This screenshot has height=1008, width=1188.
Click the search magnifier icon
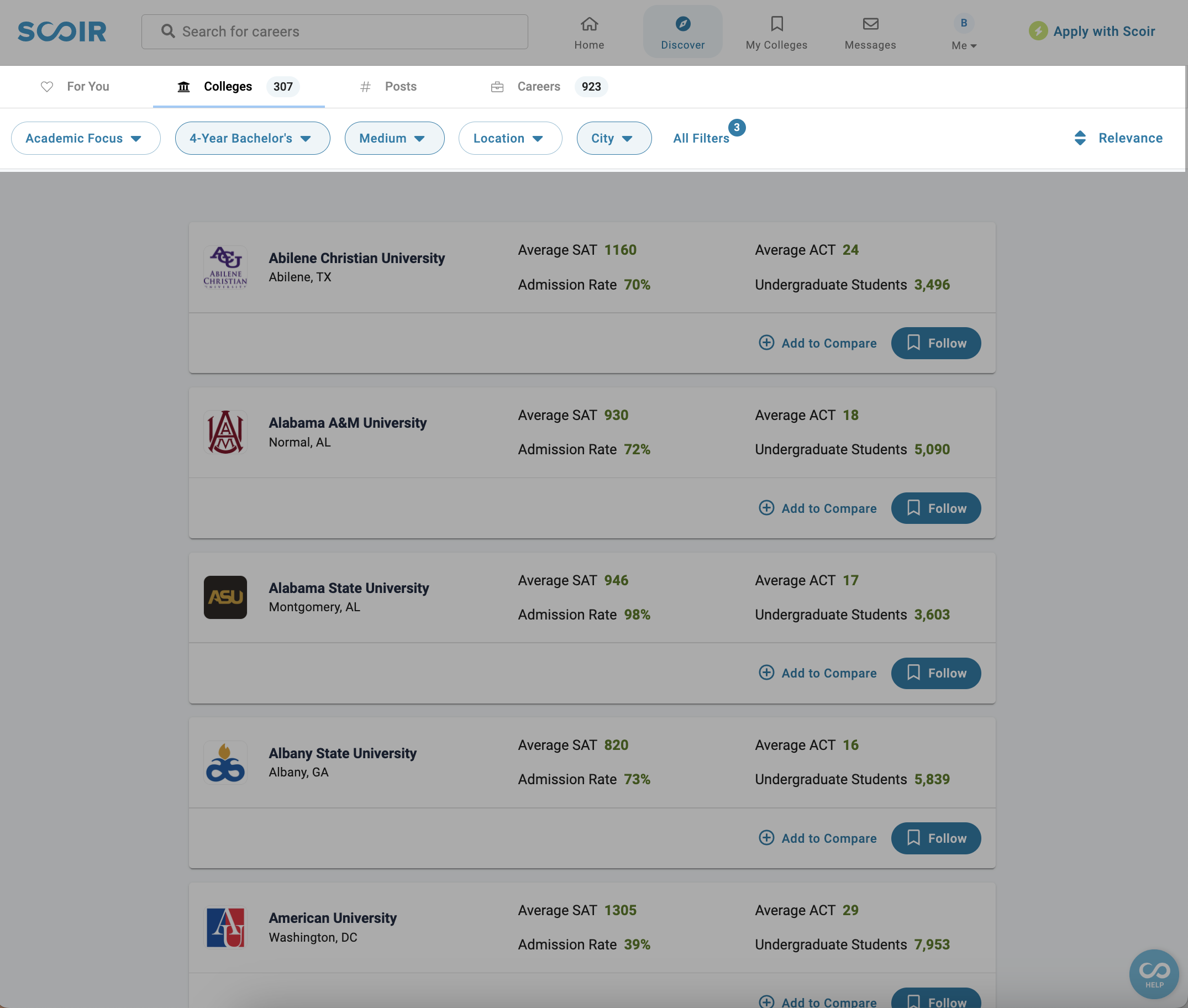168,31
